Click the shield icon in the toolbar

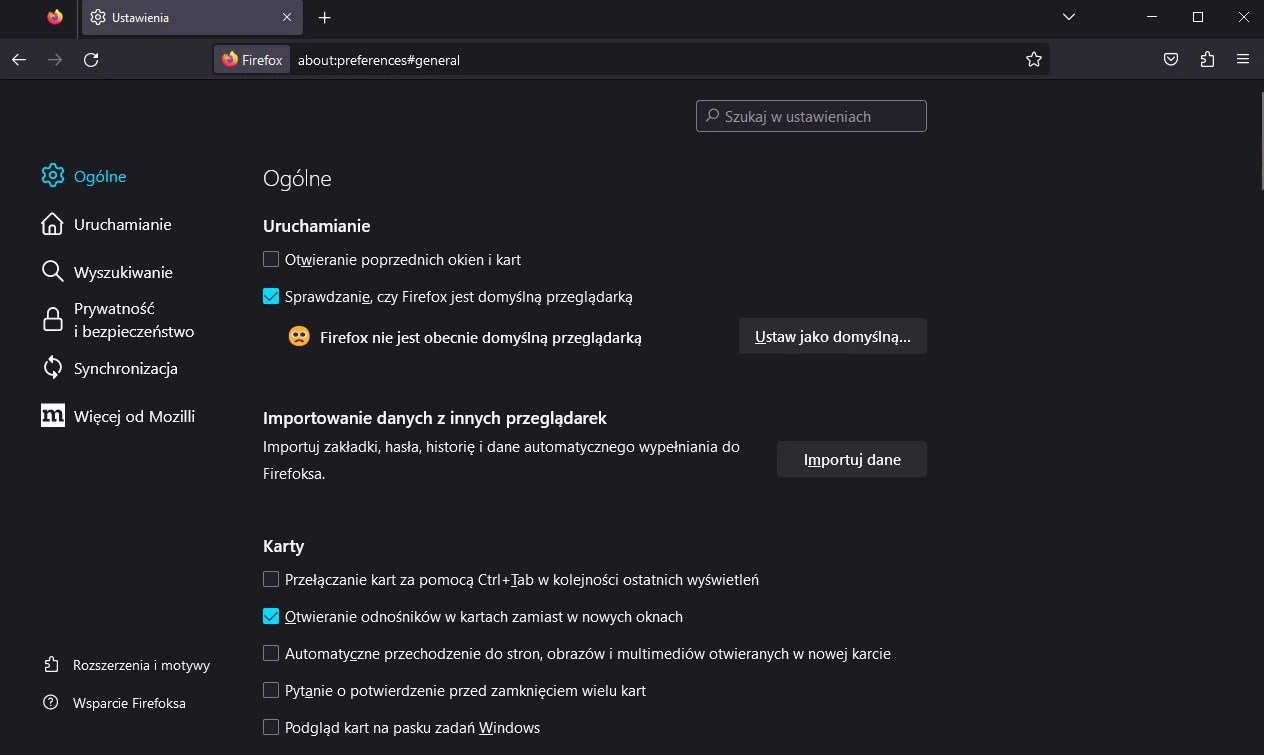point(1170,59)
